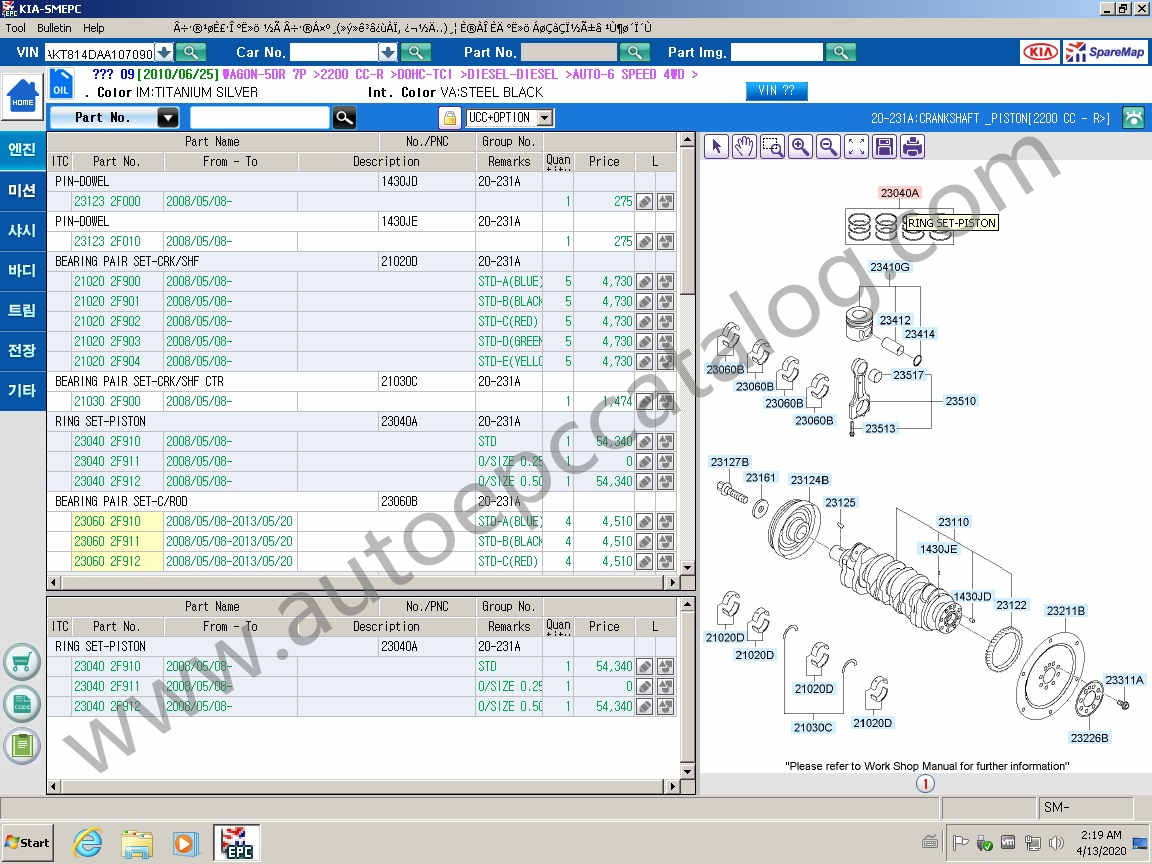
Task: Go to the Home screen
Action: (x=23, y=98)
